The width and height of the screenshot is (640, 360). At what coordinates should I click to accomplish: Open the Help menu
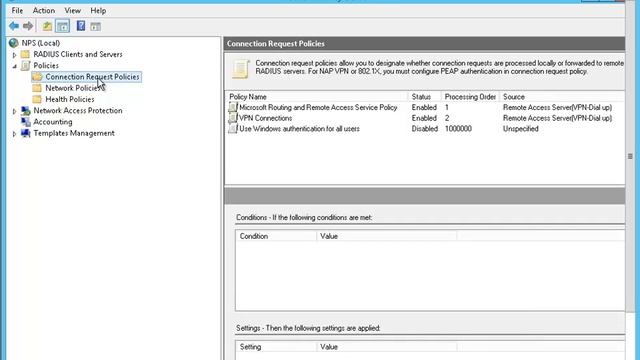(98, 11)
